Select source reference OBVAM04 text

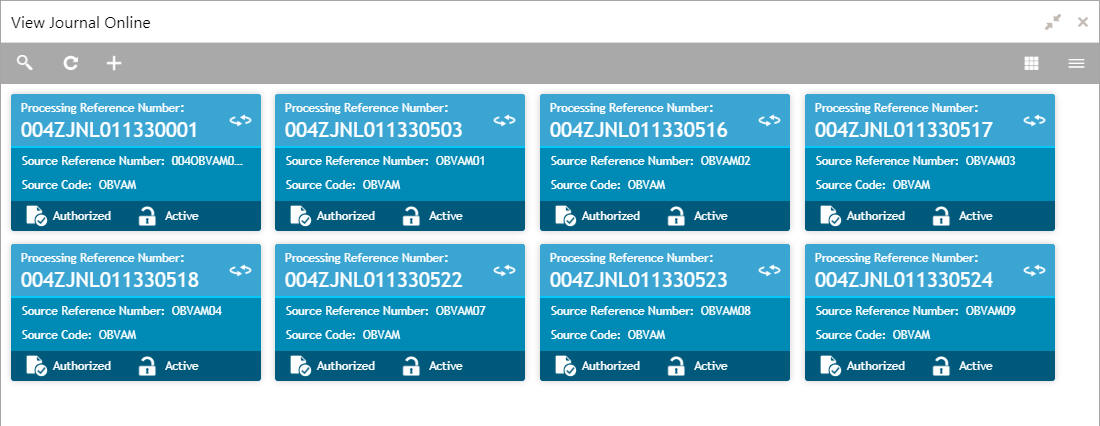point(196,311)
